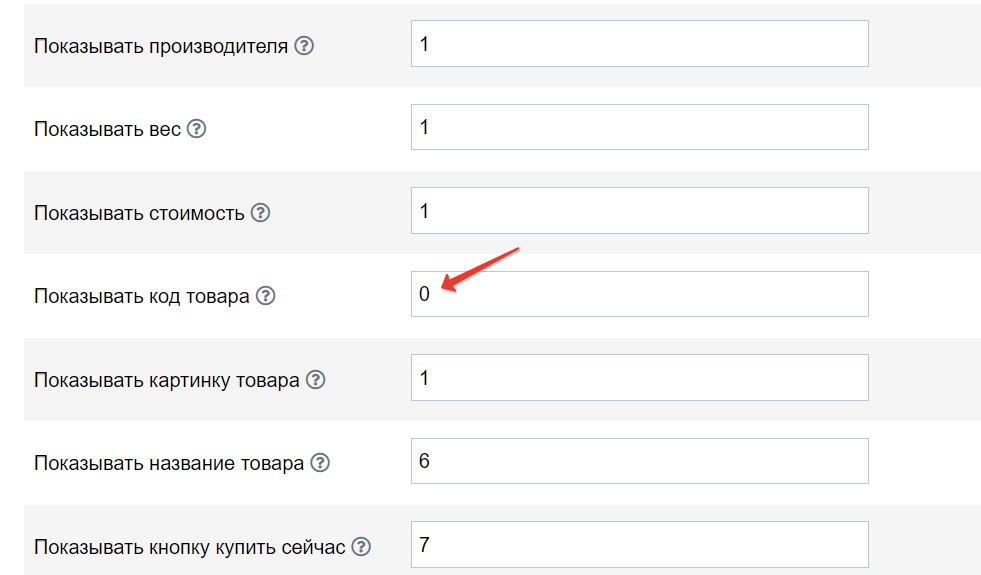Click the Показывать вес label

[x=108, y=130]
